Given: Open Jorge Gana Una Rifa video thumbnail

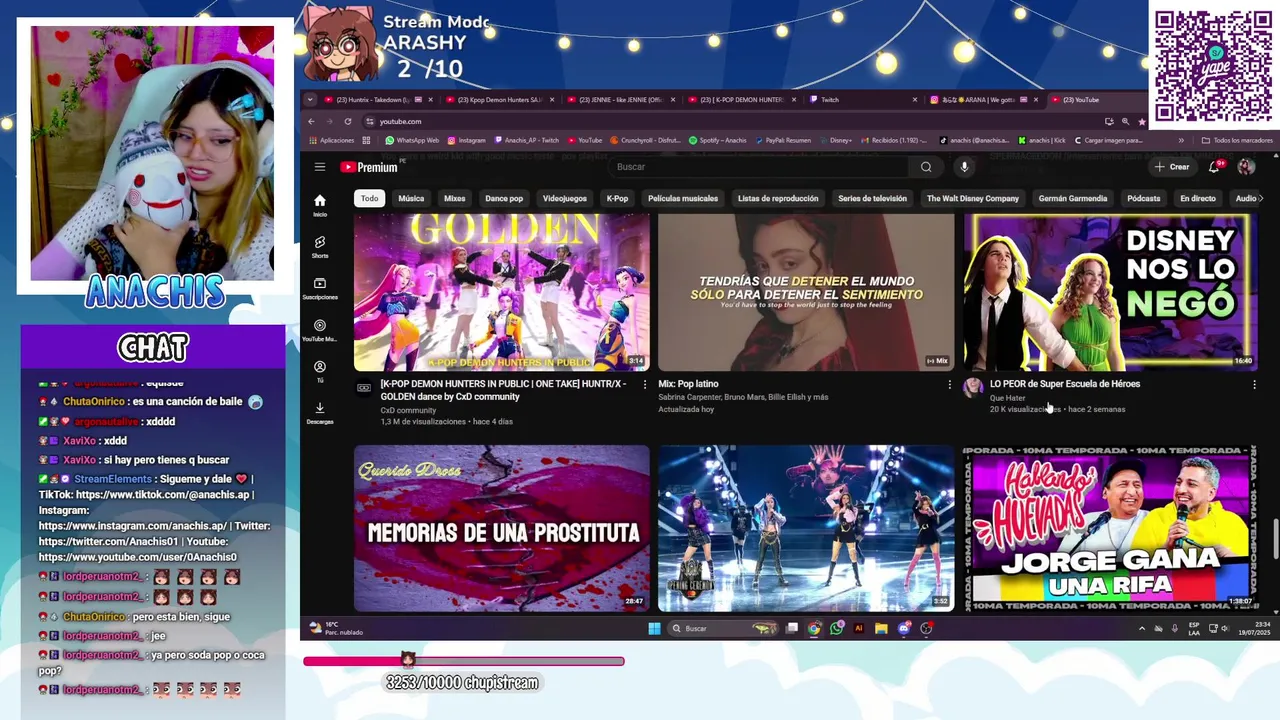Looking at the screenshot, I should [1109, 528].
